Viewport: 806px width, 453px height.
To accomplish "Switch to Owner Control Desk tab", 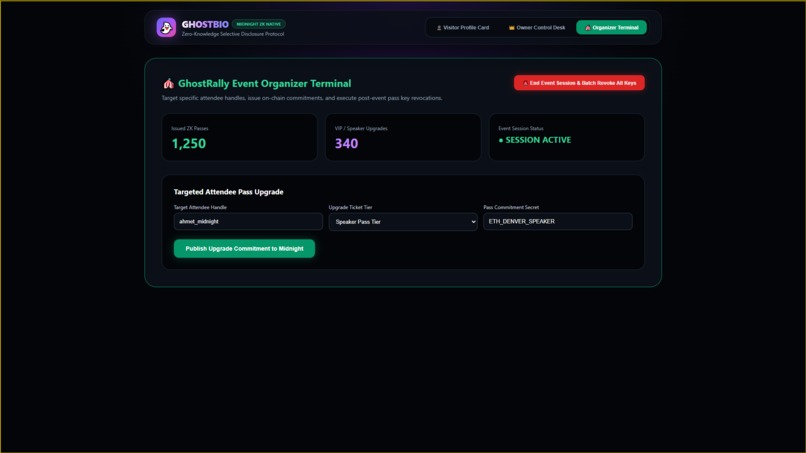I will click(537, 27).
